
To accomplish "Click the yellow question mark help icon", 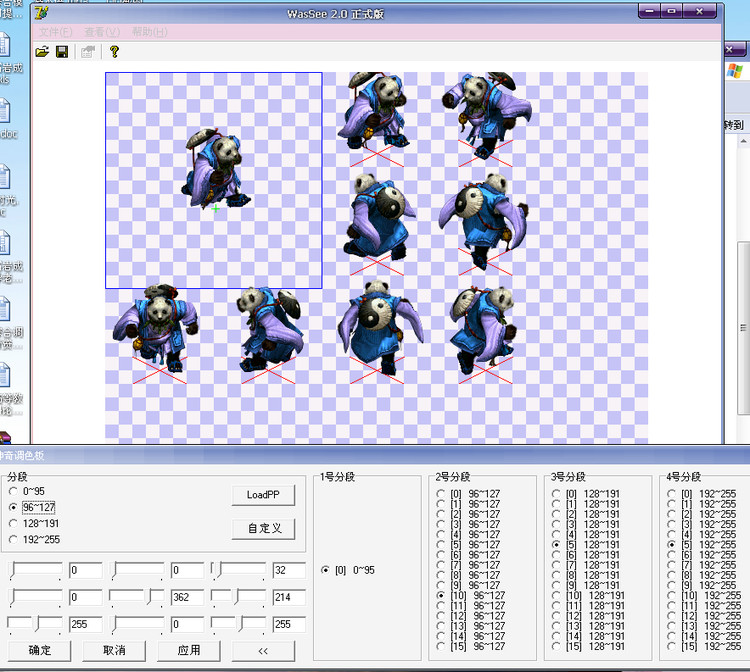I will [114, 51].
